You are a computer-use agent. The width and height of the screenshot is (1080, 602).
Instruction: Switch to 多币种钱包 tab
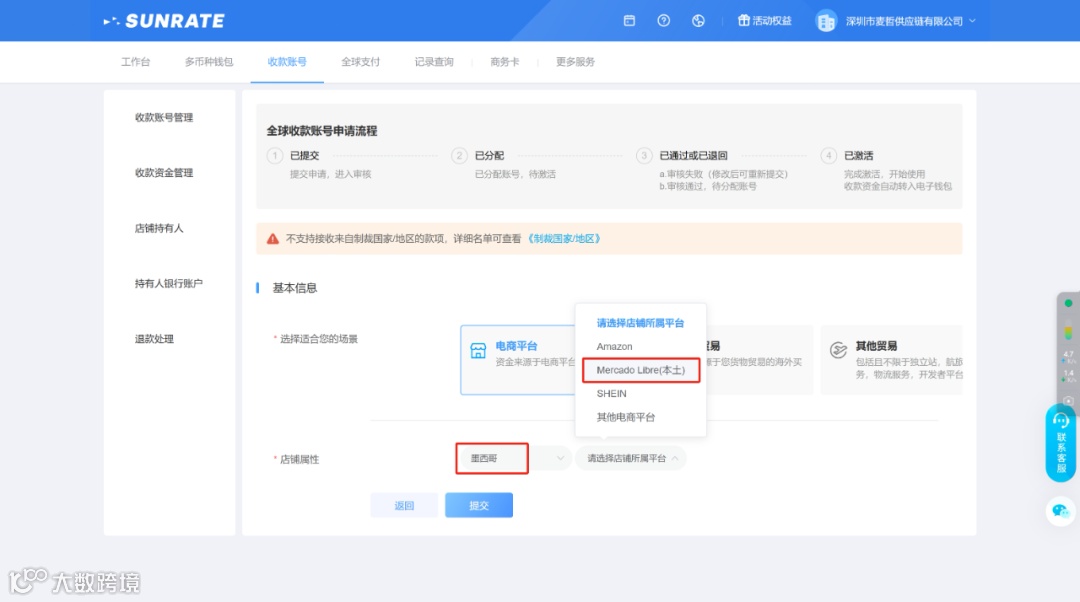tap(209, 62)
